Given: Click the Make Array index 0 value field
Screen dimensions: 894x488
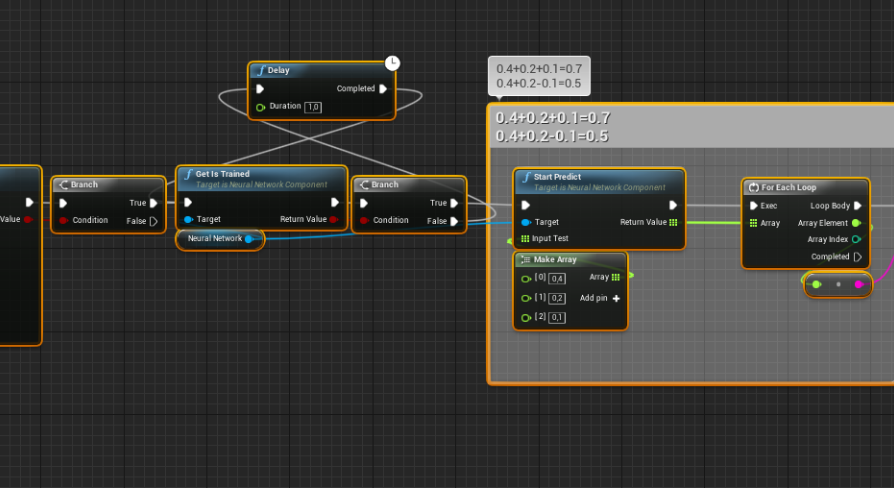Looking at the screenshot, I should pos(557,278).
